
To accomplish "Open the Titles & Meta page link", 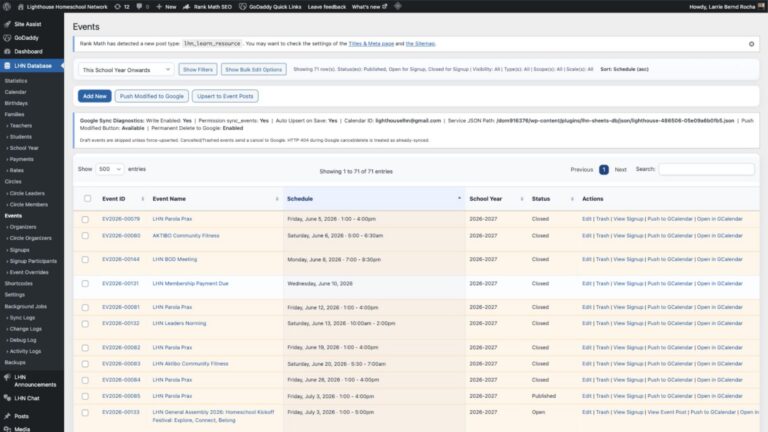I will point(371,44).
